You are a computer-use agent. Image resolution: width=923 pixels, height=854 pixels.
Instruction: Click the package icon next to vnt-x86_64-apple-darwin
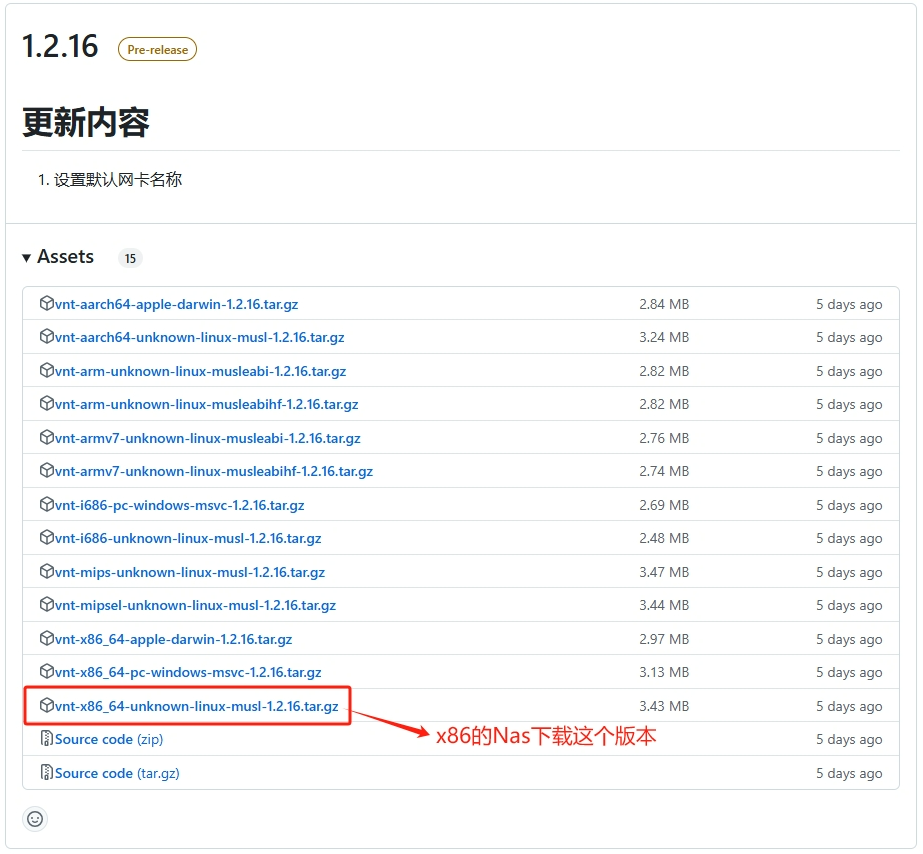click(47, 638)
